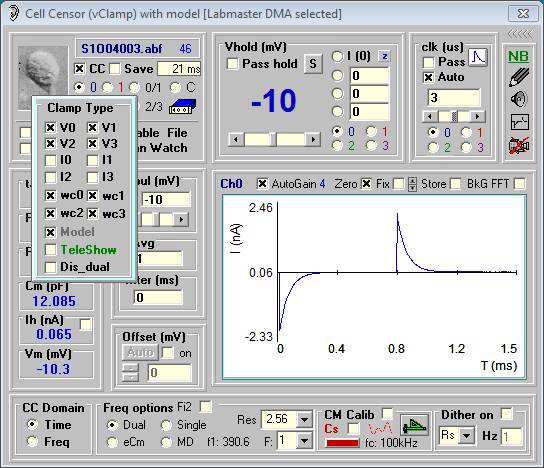The image size is (544, 468).
Task: Select the C radio button
Action: [x=175, y=87]
